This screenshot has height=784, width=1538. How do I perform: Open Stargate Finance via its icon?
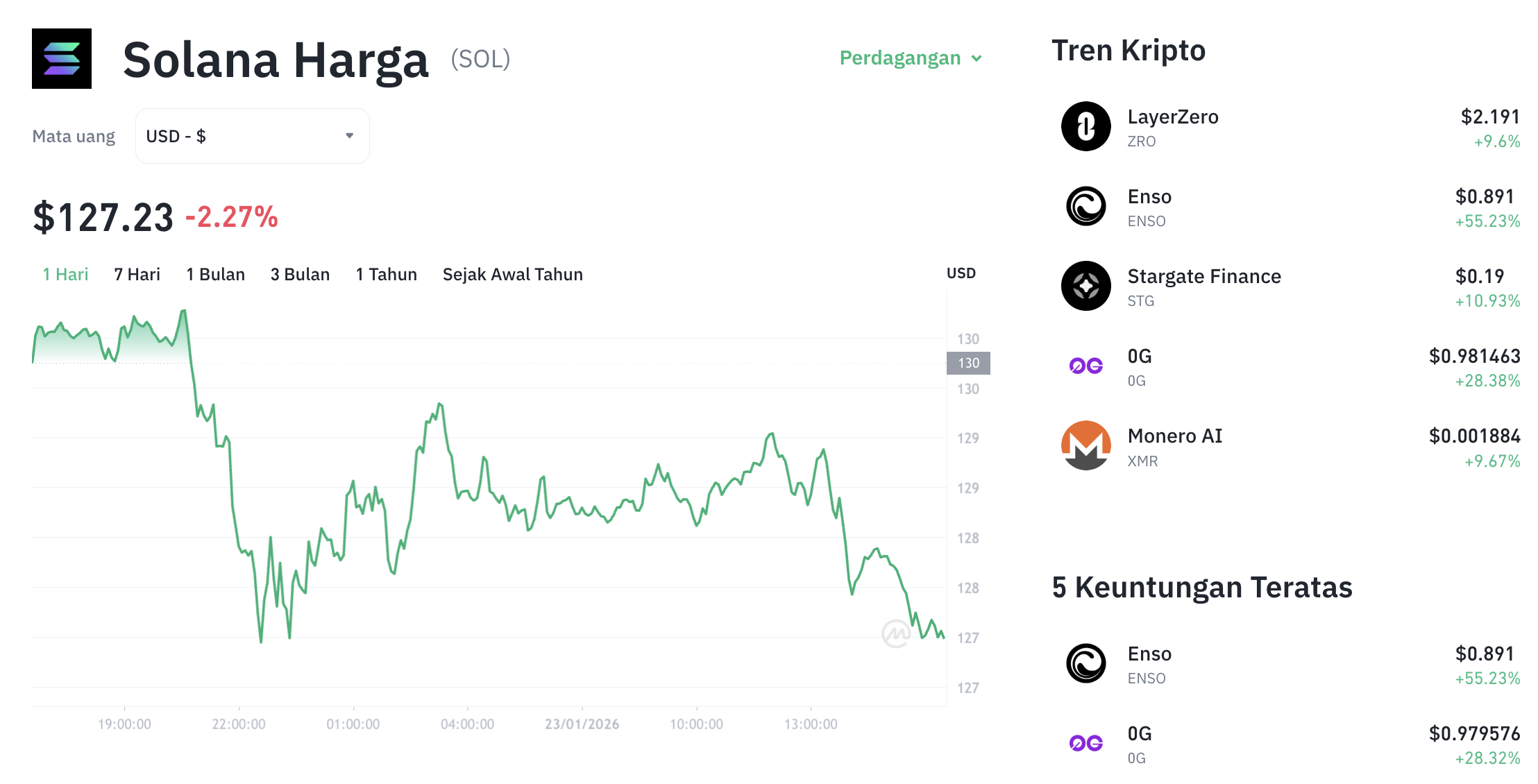(x=1087, y=287)
